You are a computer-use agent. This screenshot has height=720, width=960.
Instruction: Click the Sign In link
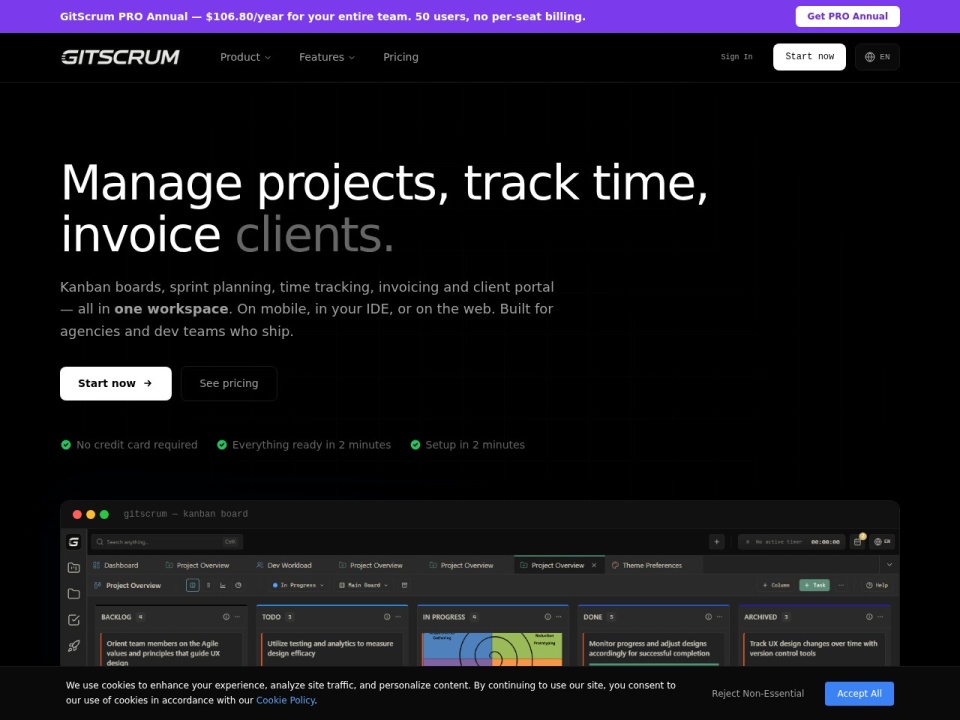(737, 57)
